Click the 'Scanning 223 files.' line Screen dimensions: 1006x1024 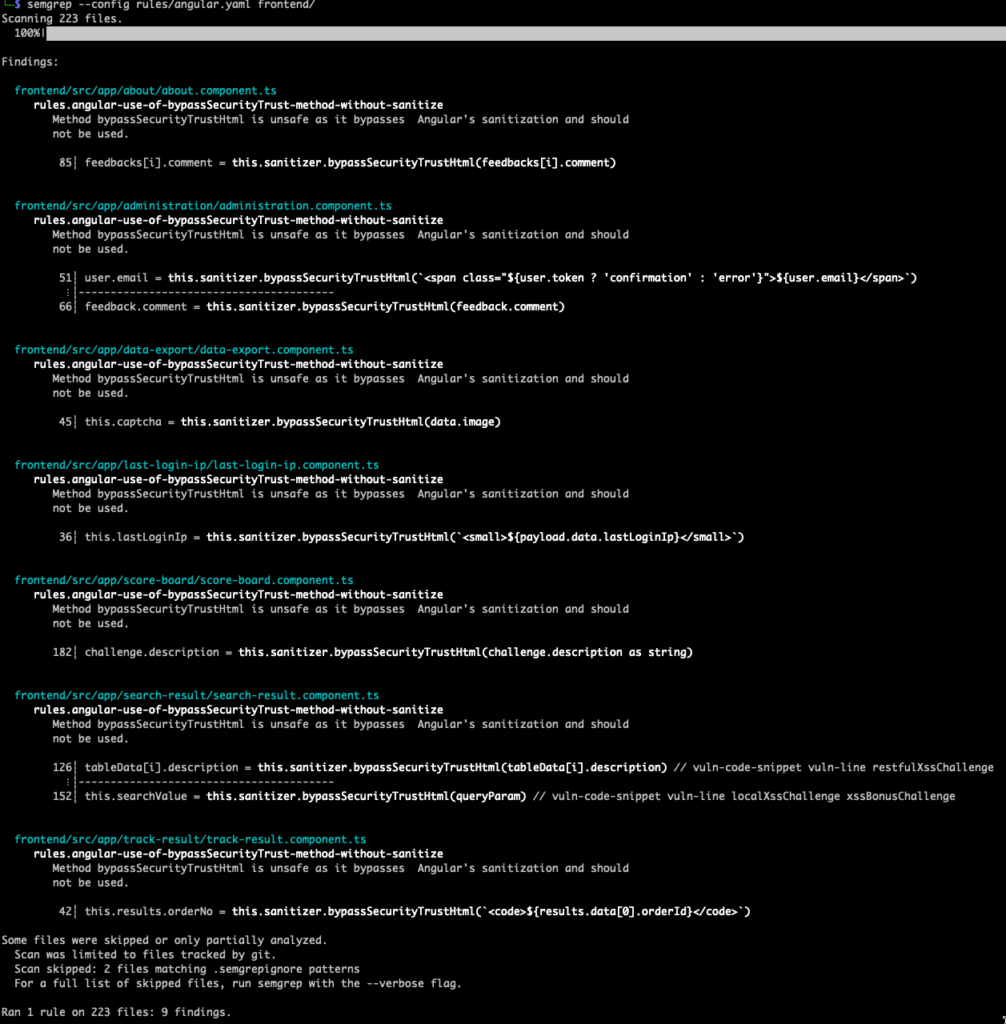tap(61, 19)
